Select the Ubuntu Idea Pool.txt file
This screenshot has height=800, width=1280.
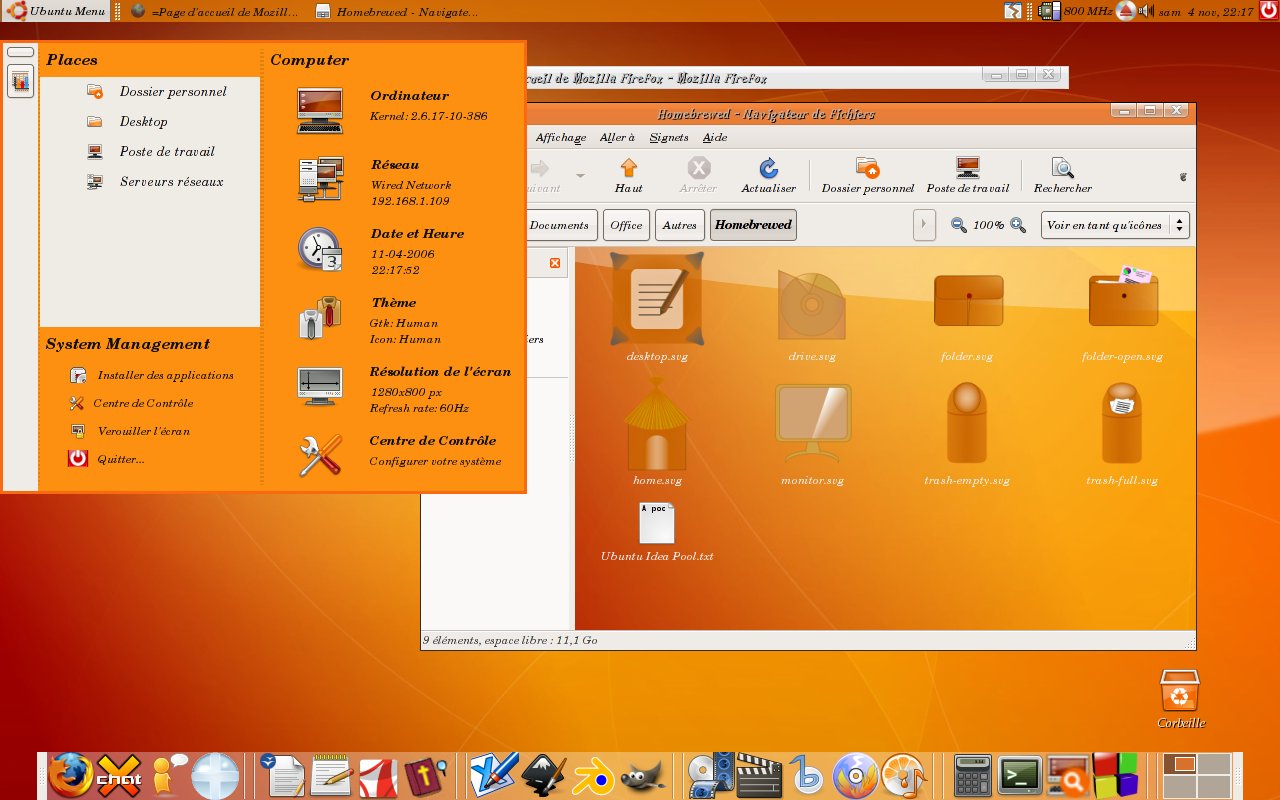(x=657, y=532)
